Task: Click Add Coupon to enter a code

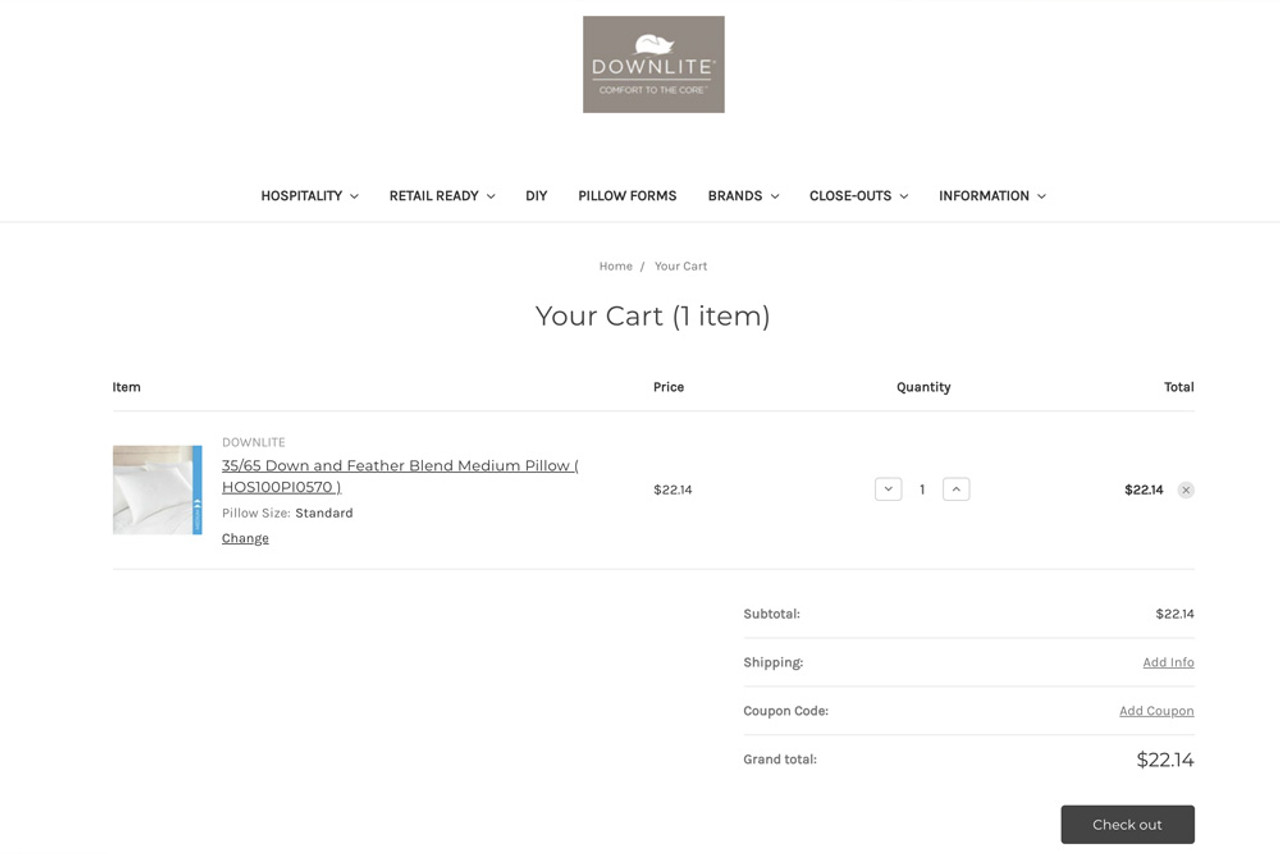Action: click(x=1156, y=710)
